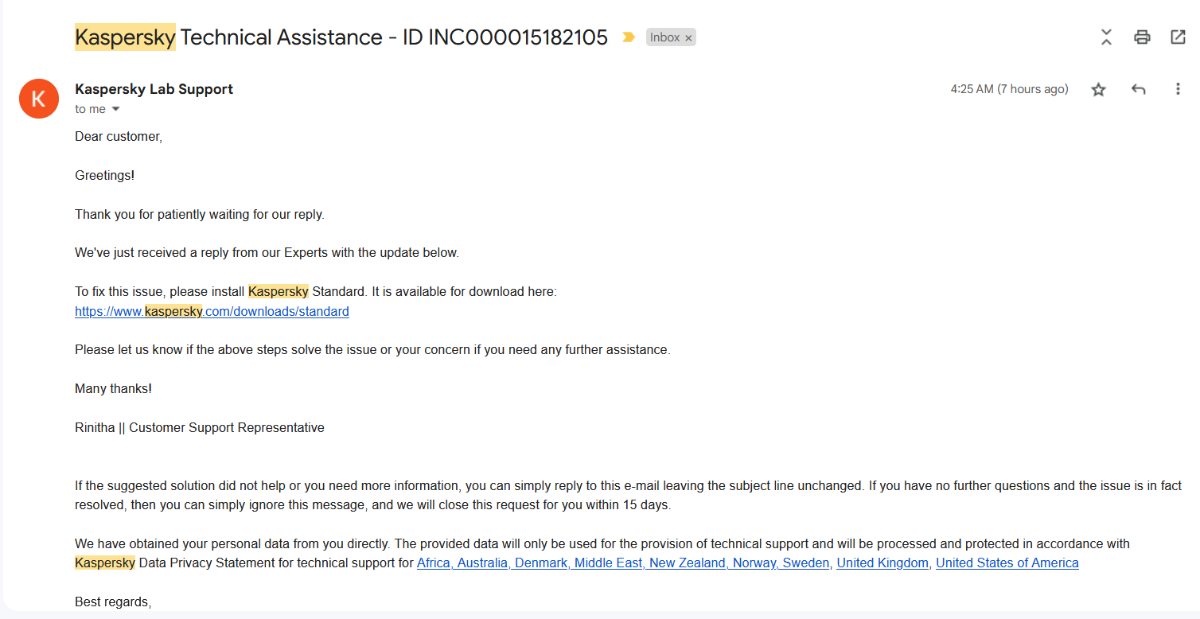Open the Africa to Sweden privacy link

pyautogui.click(x=623, y=563)
